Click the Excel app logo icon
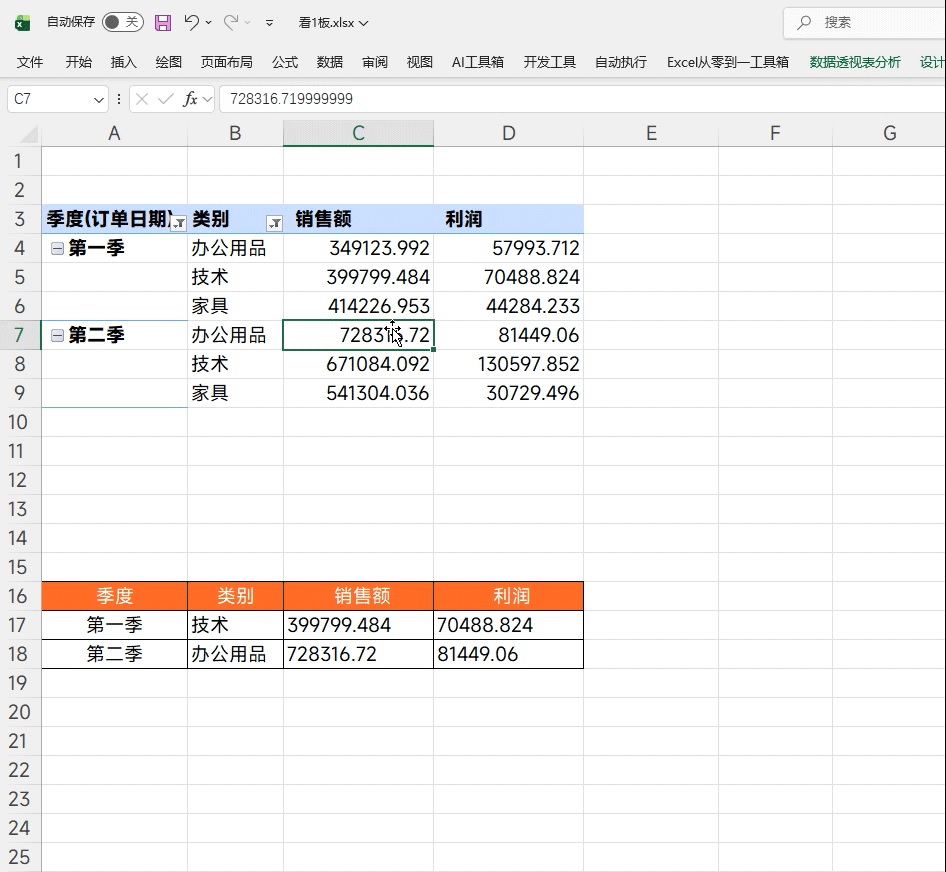The width and height of the screenshot is (946, 872). [22, 22]
